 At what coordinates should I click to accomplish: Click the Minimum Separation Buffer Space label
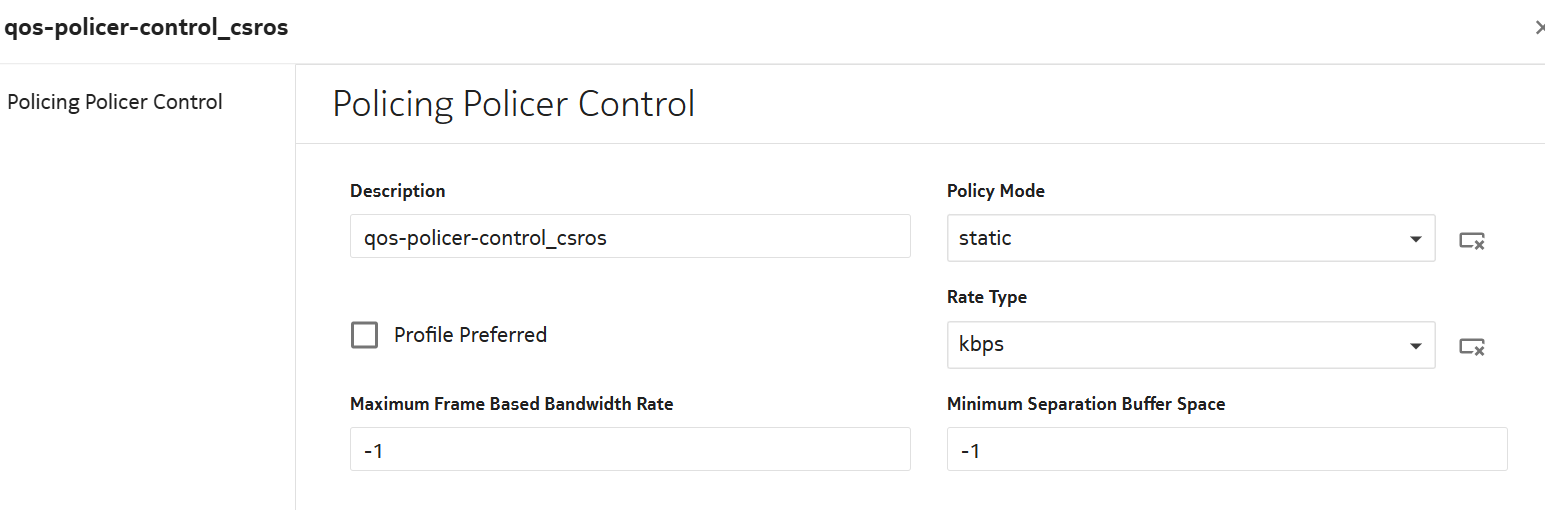1085,404
